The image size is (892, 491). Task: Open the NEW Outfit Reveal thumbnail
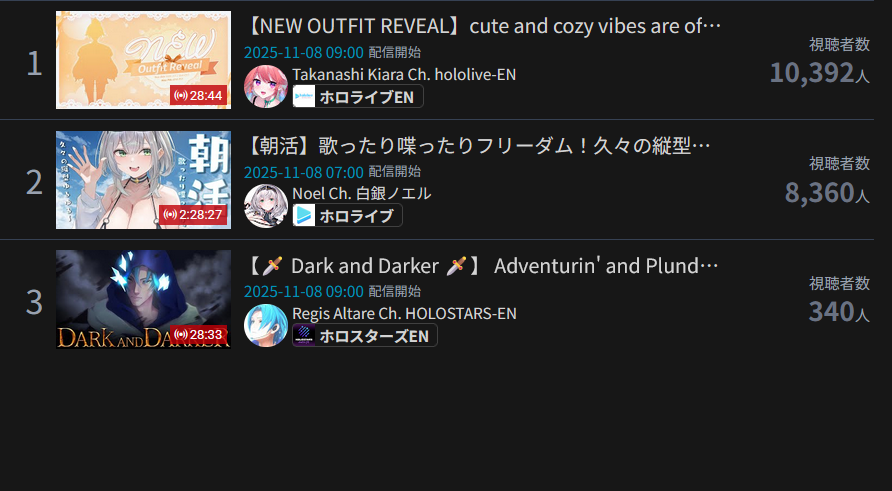click(x=143, y=60)
